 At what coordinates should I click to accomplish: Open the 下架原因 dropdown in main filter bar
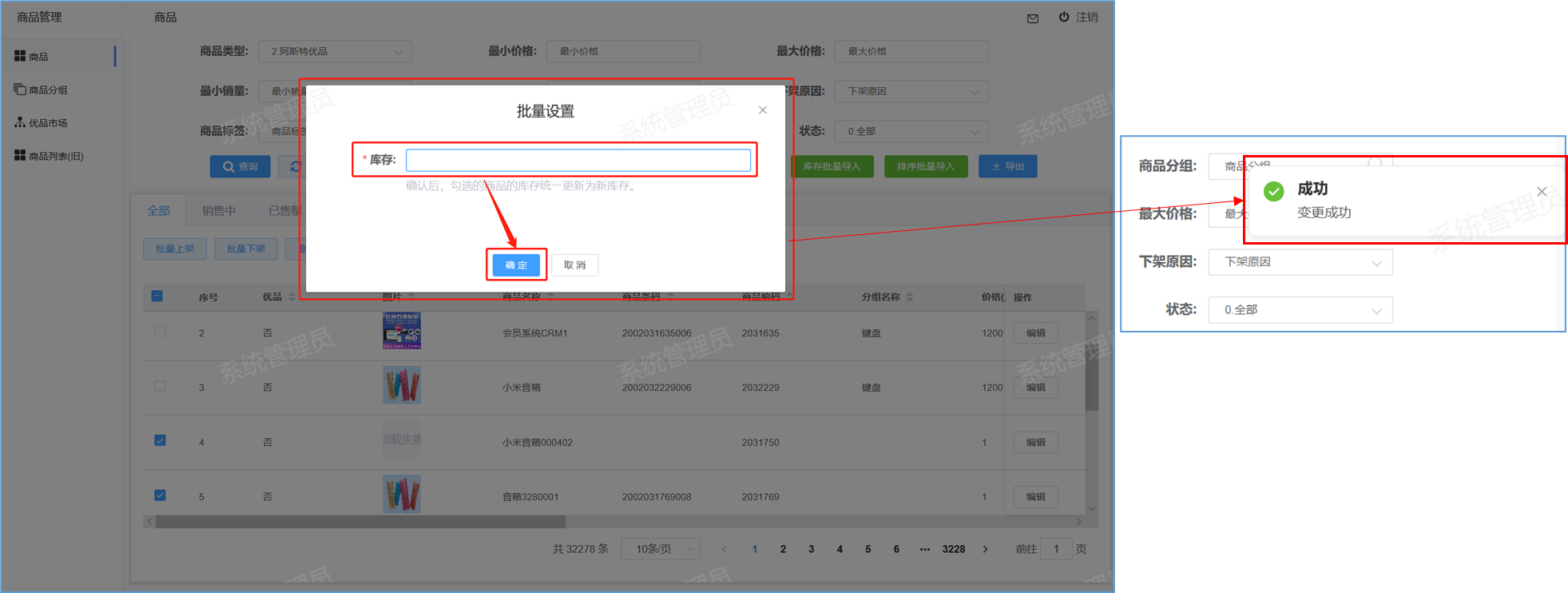pos(911,91)
